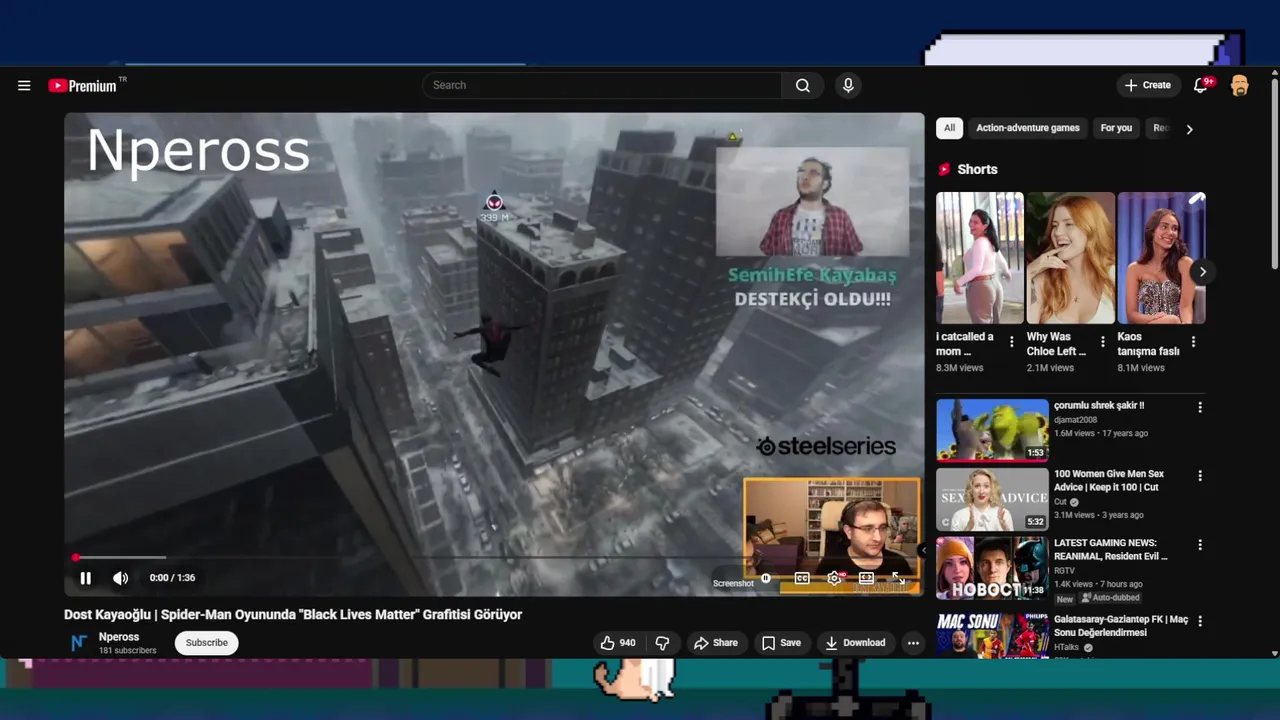This screenshot has width=1280, height=720.
Task: Click the Screenshot button in the player
Action: [733, 583]
